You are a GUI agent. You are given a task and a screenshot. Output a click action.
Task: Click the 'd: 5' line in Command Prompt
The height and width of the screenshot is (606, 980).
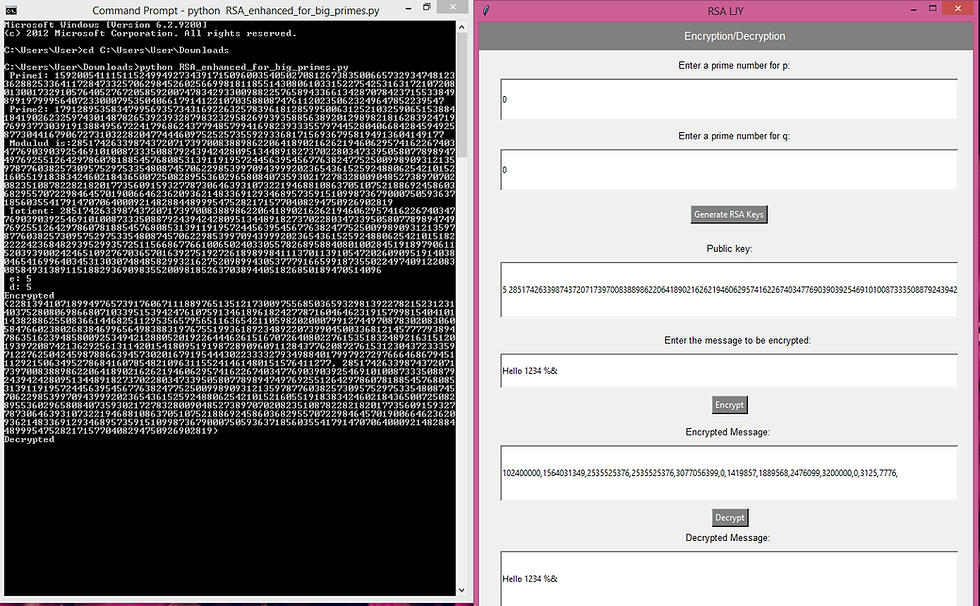(x=21, y=287)
